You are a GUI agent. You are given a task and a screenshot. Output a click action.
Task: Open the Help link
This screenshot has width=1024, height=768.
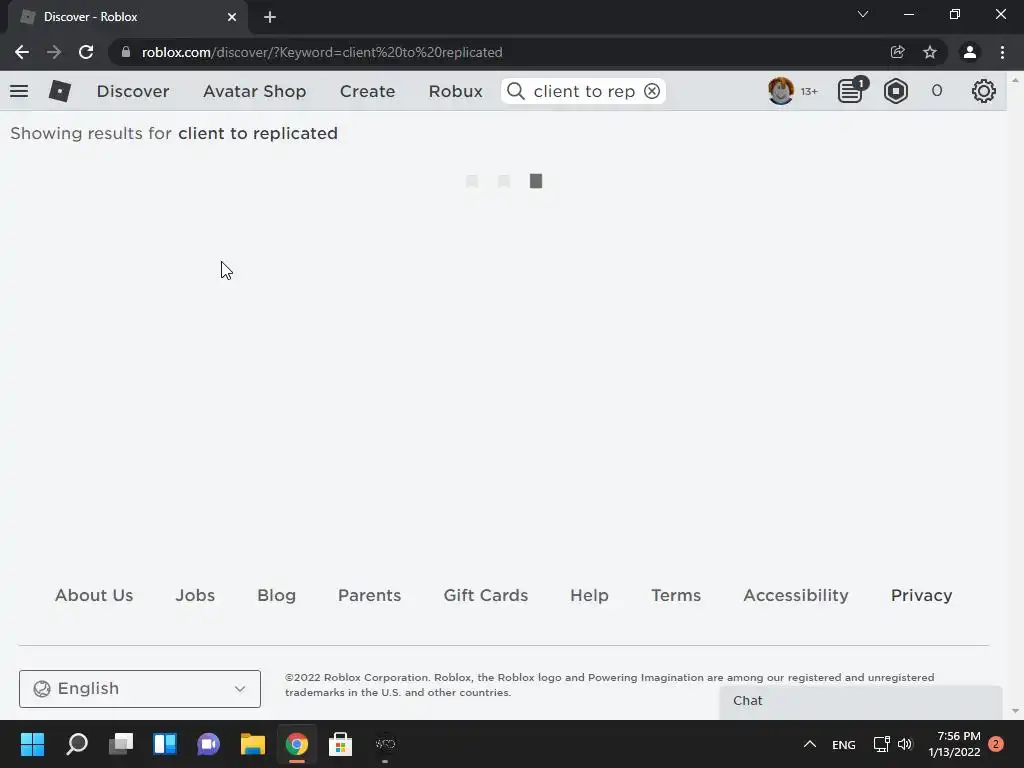coord(589,595)
